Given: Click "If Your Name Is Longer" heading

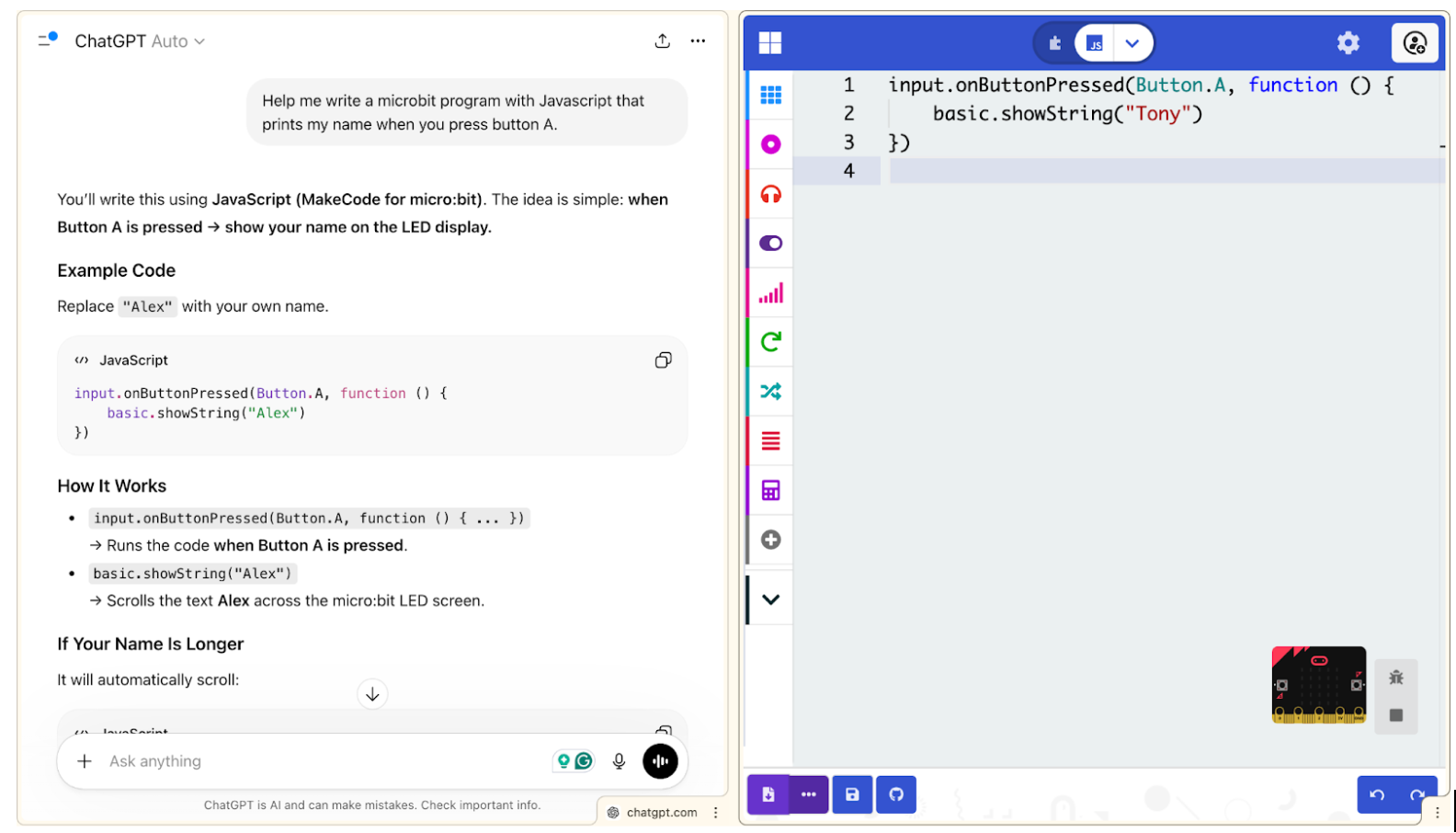Looking at the screenshot, I should click(x=150, y=645).
